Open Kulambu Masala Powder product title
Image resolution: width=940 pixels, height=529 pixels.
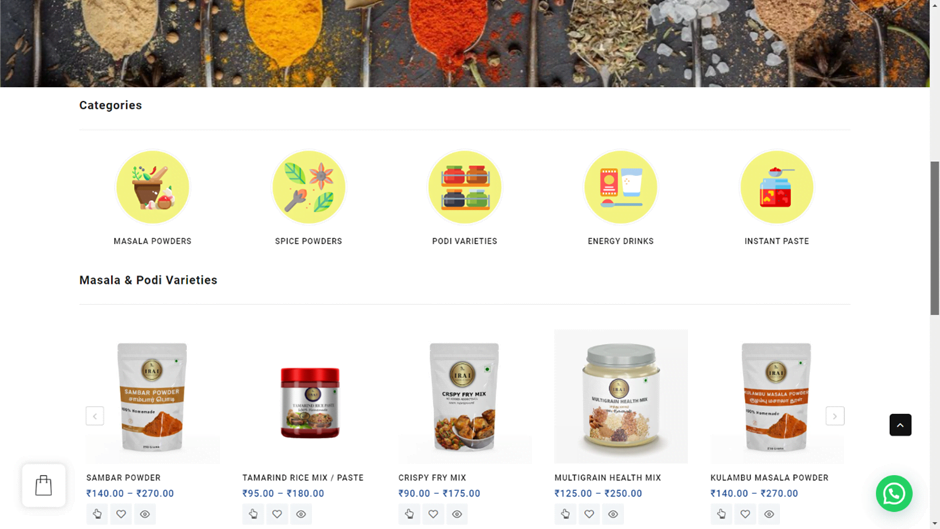click(769, 478)
